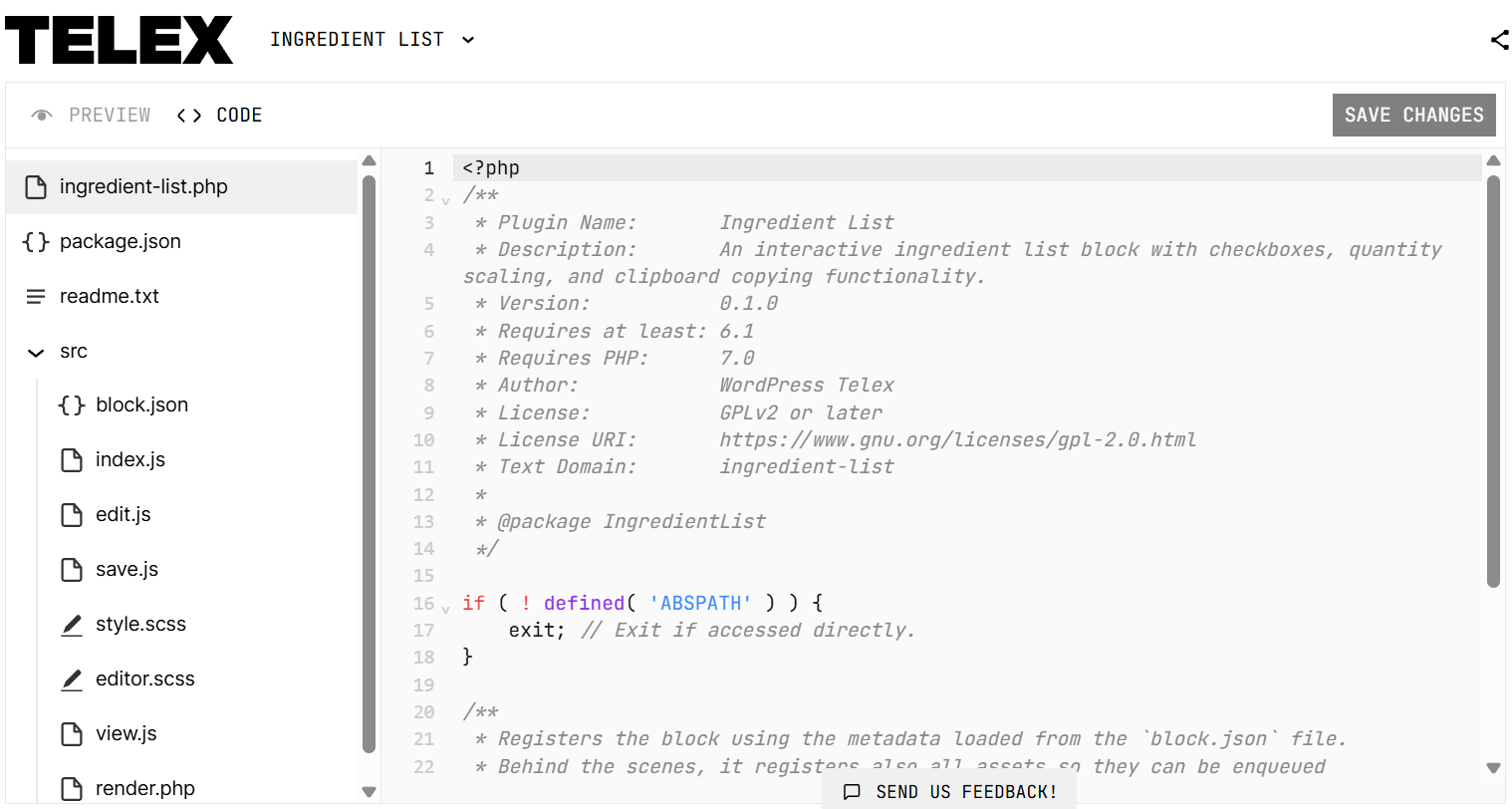Open block.json in the file tree
Image resolution: width=1512 pixels, height=809 pixels.
pyautogui.click(x=141, y=404)
